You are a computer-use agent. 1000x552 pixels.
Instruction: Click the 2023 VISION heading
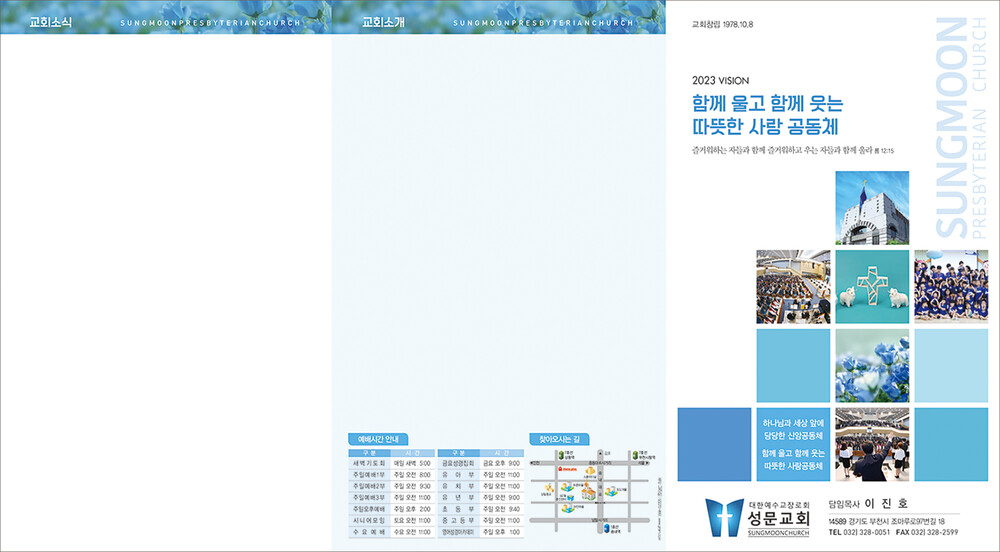[720, 80]
